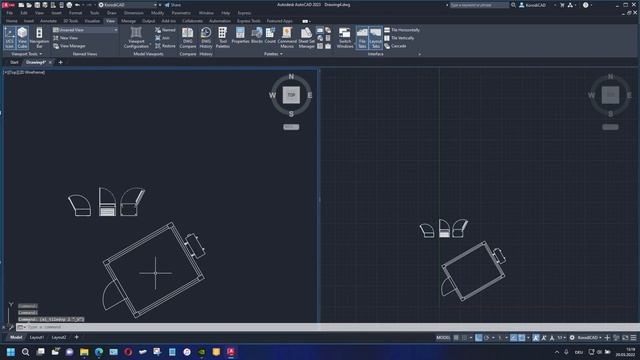
Task: Add a new layout tab
Action: pos(76,337)
